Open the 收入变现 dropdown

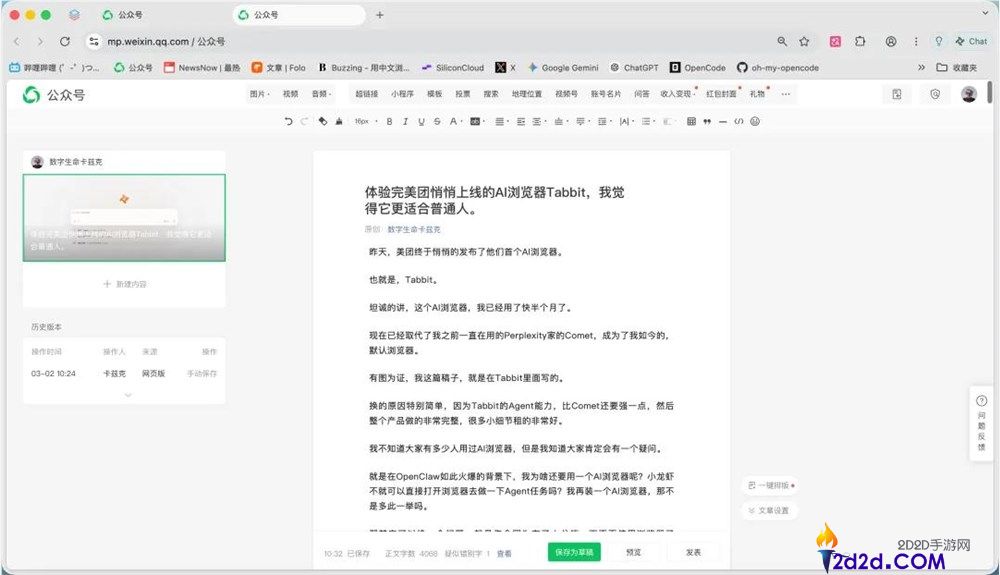pos(678,94)
